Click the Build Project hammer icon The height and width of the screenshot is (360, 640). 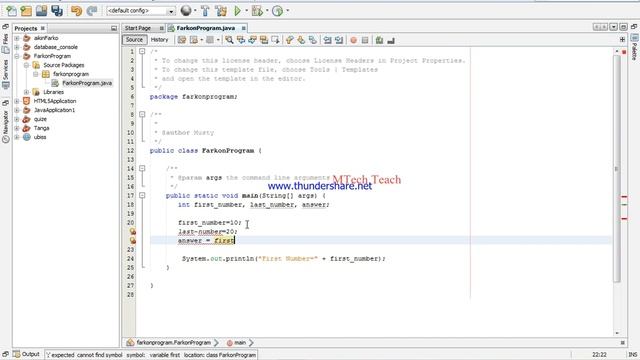205,11
